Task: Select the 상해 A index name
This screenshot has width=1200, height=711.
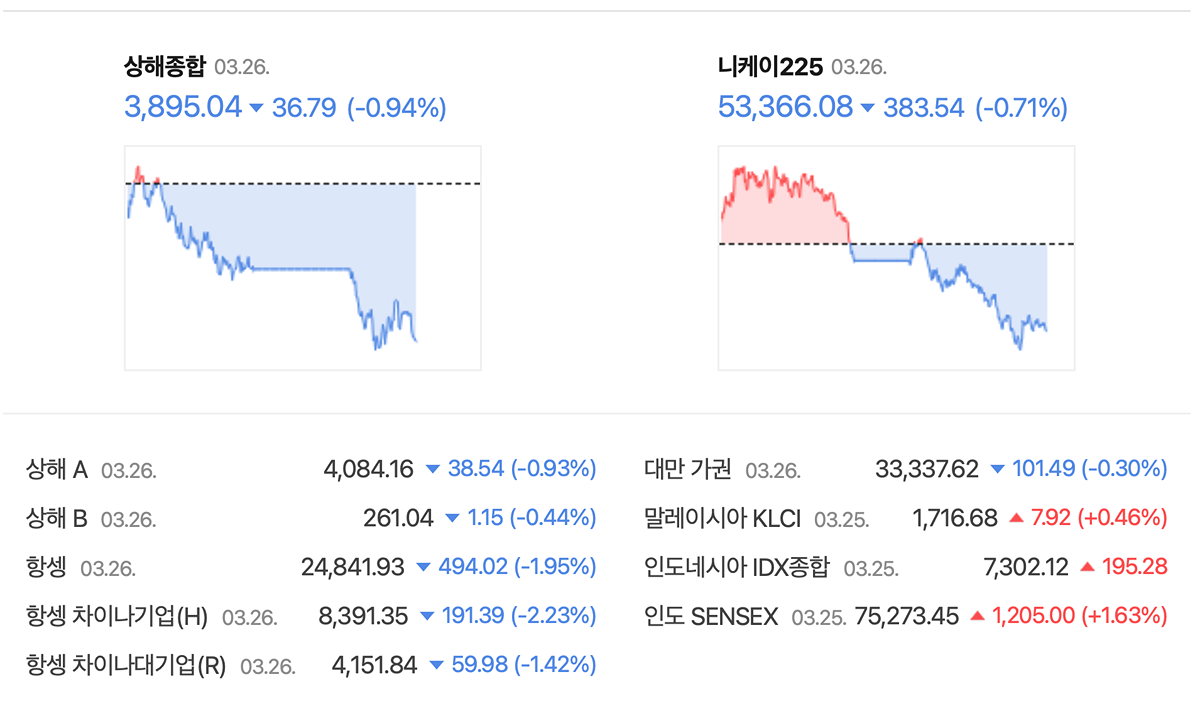Action: pyautogui.click(x=57, y=469)
